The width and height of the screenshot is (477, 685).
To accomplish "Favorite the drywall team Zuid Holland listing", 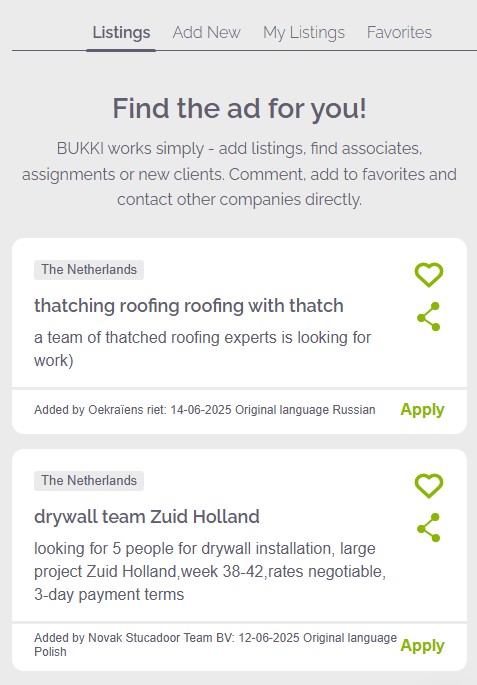I will [429, 485].
